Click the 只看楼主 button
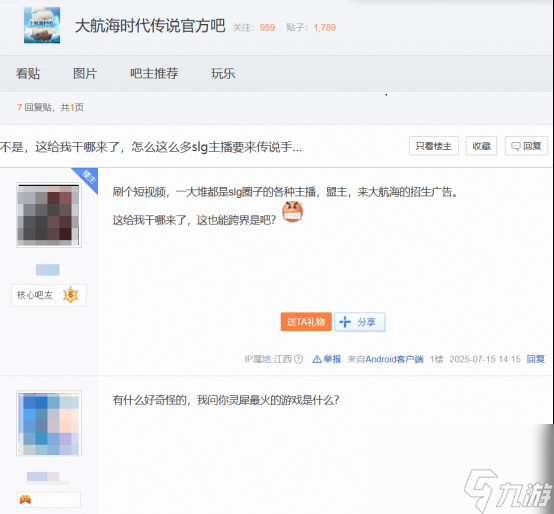Viewport: 554px width, 514px height. click(434, 146)
